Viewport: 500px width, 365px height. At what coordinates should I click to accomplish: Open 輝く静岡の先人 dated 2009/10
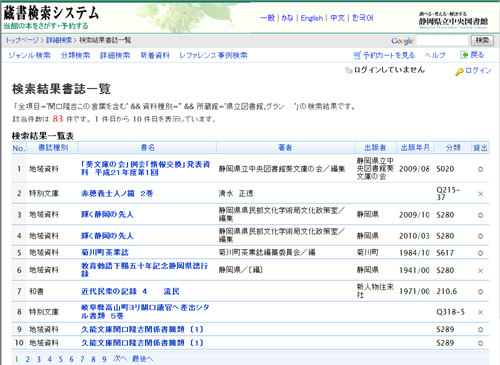click(107, 214)
